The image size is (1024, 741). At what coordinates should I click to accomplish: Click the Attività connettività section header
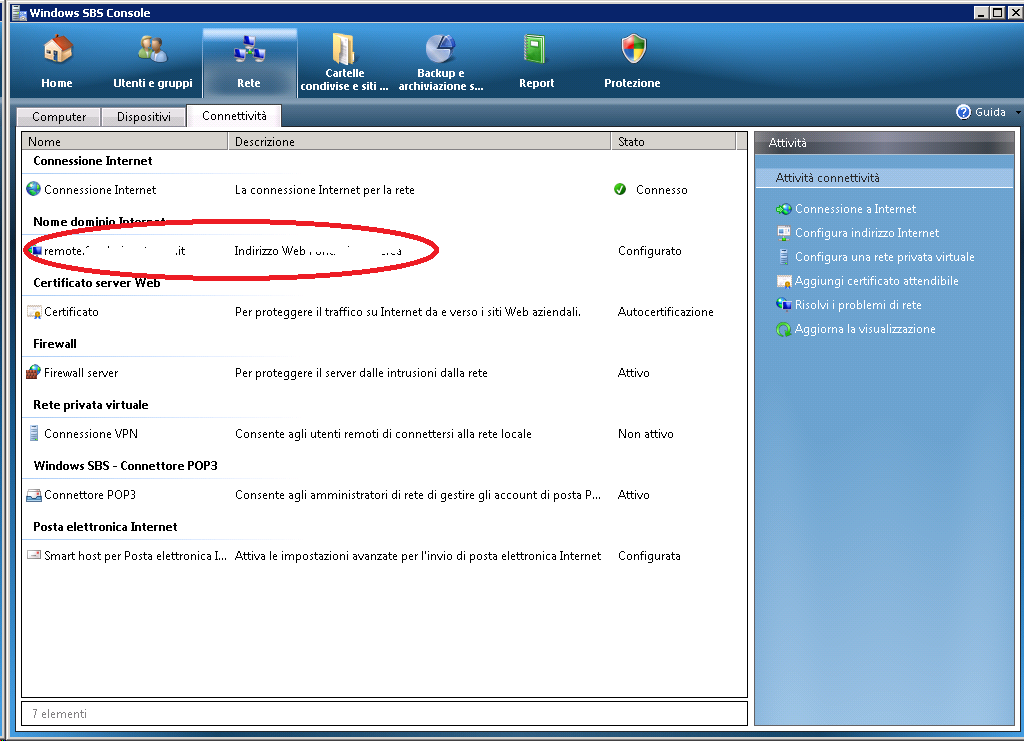point(884,178)
